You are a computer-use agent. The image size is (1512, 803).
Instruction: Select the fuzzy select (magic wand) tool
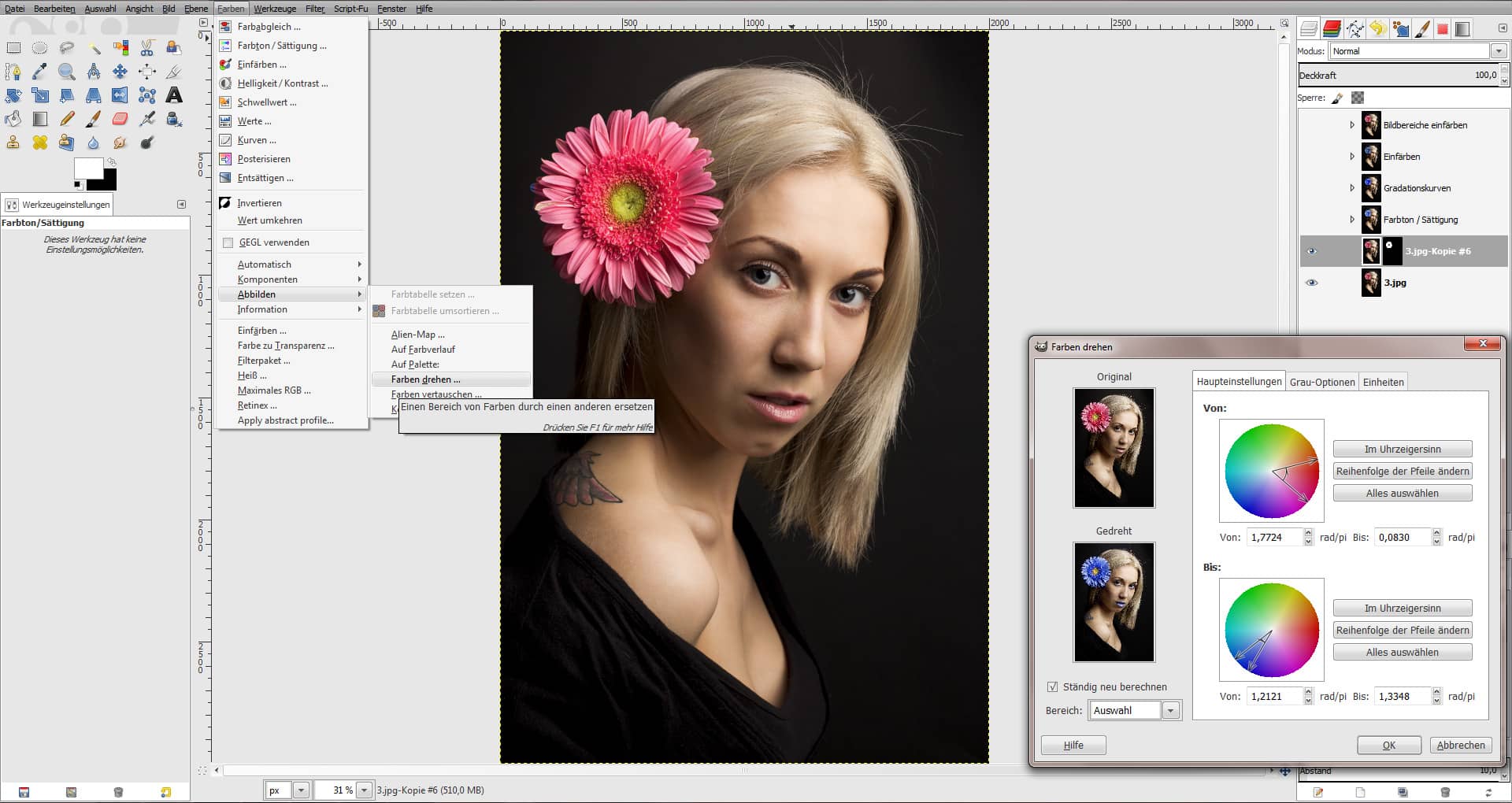[x=93, y=49]
